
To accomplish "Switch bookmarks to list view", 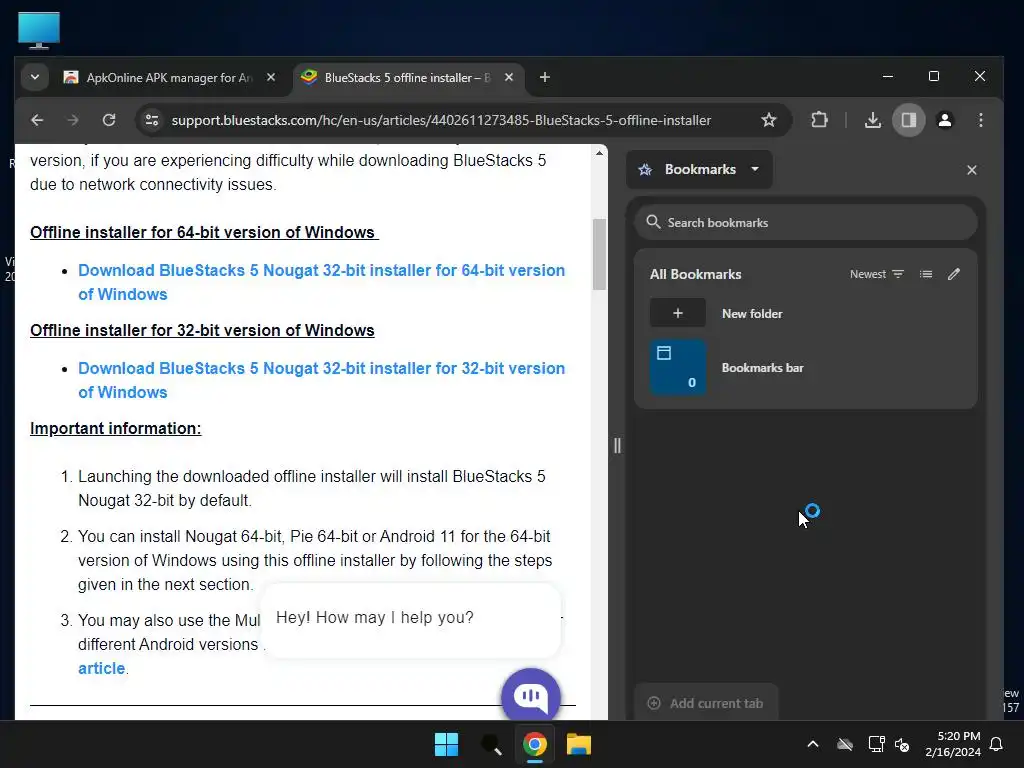I will point(925,274).
